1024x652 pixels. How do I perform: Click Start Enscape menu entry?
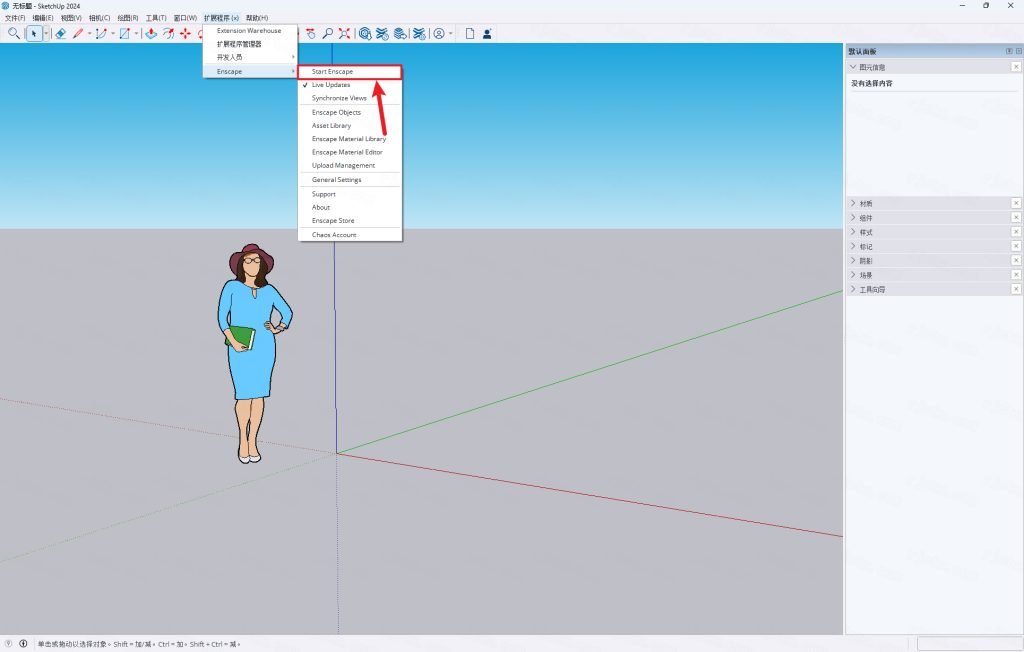point(349,71)
